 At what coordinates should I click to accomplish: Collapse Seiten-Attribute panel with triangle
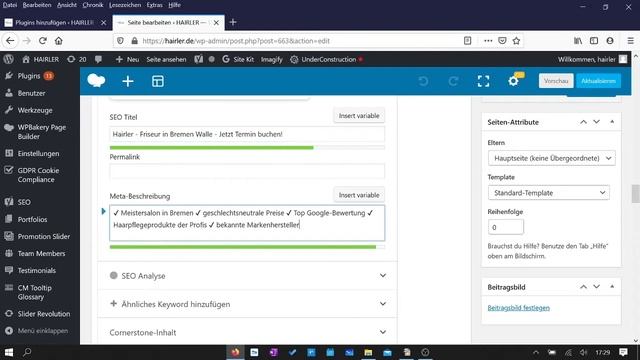pyautogui.click(x=612, y=122)
